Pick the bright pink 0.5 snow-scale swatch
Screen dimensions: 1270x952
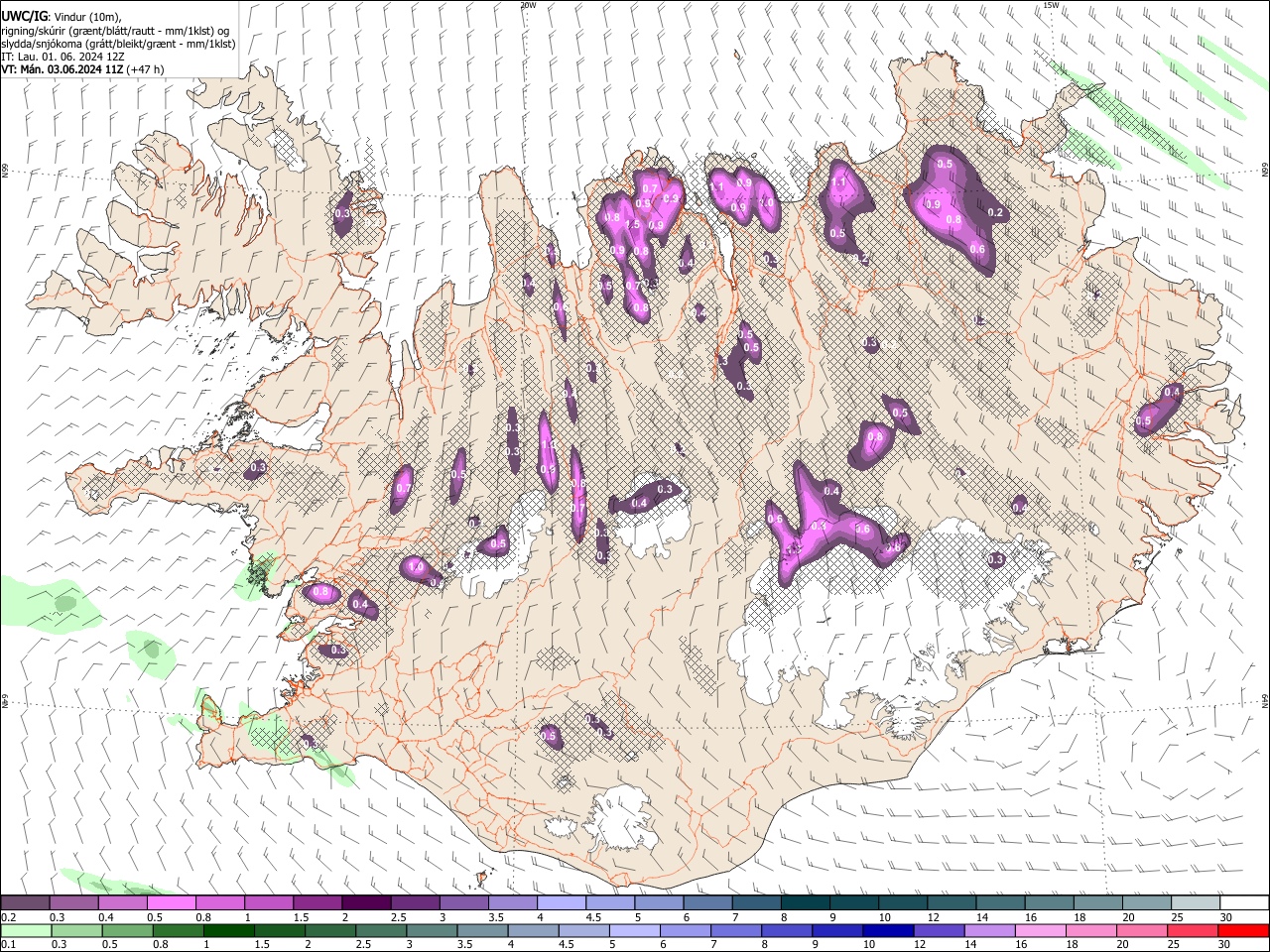(171, 902)
